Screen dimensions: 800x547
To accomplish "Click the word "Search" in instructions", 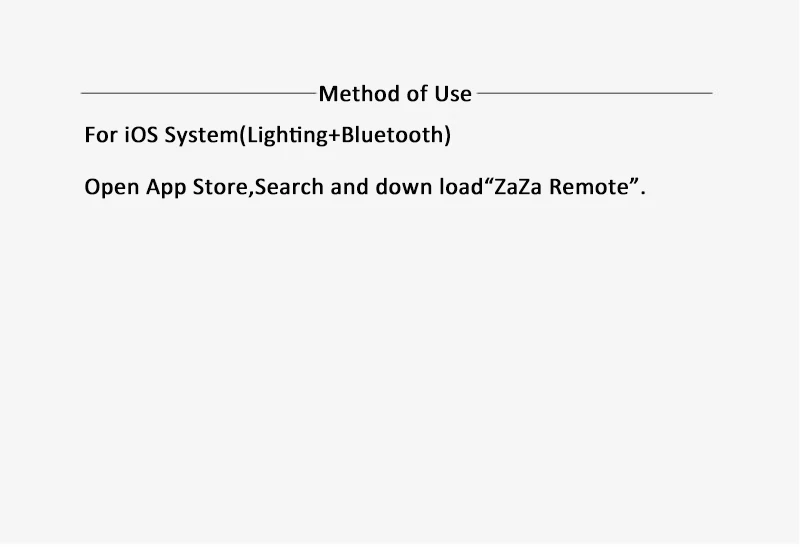I will (289, 187).
